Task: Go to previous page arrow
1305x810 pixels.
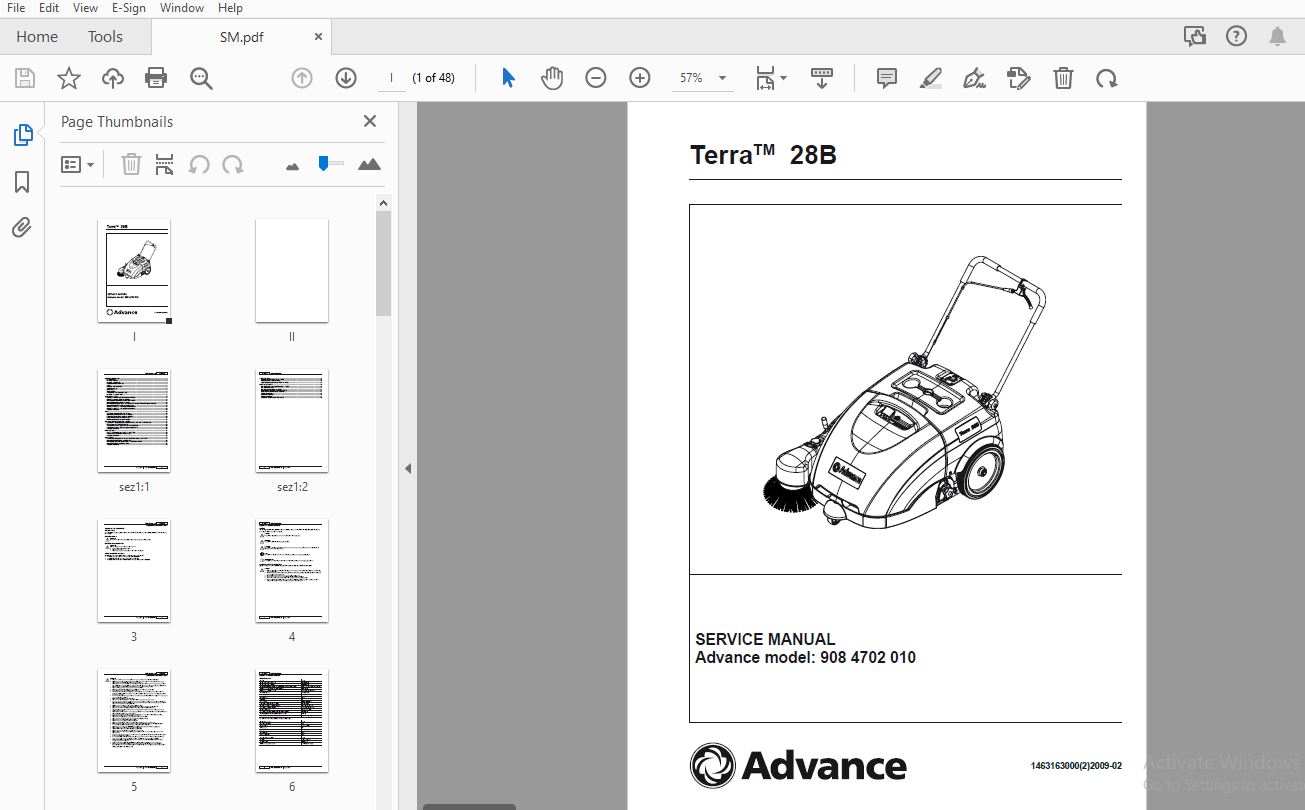Action: point(302,78)
